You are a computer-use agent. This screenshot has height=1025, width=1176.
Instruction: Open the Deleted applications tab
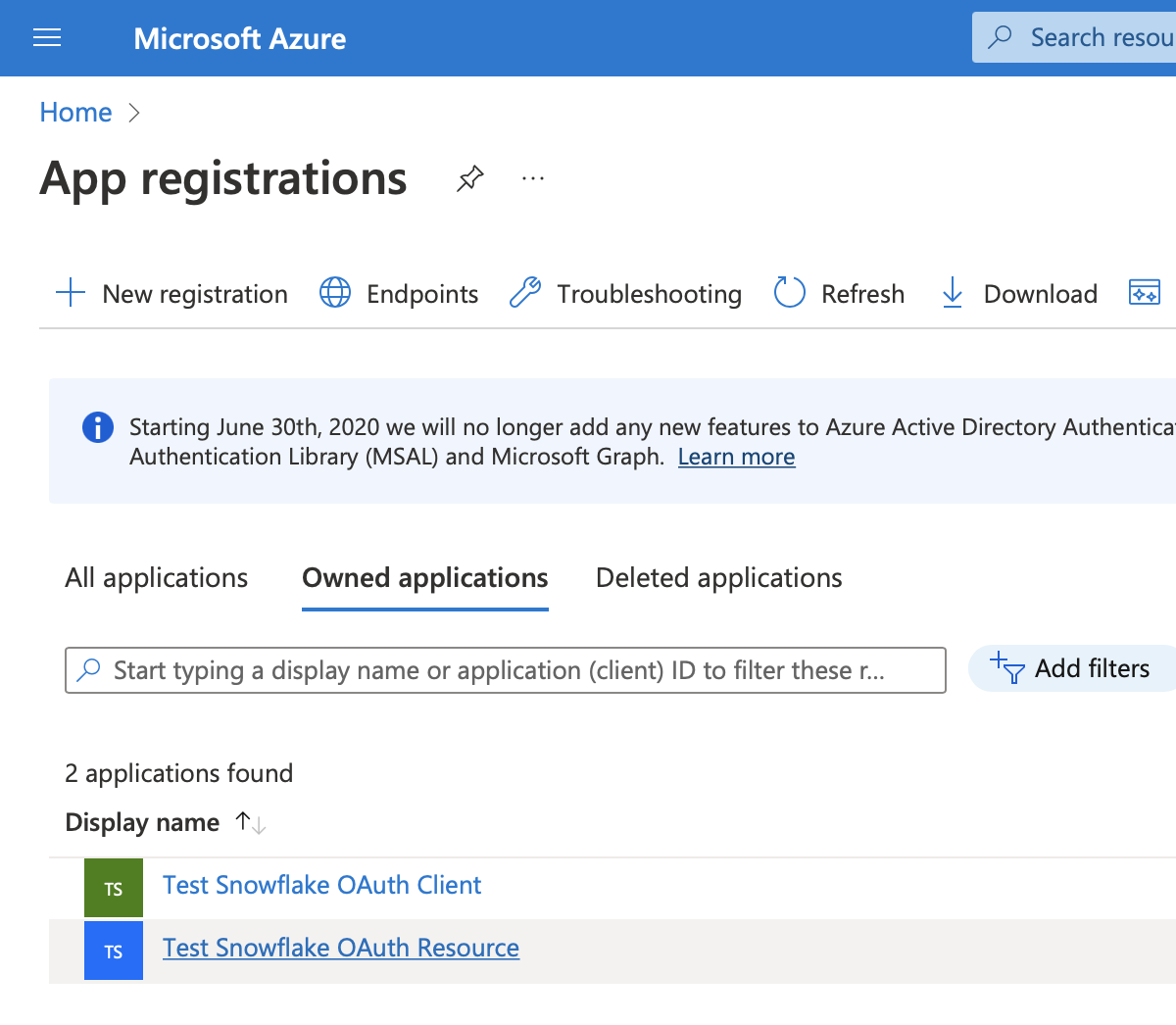click(x=718, y=577)
